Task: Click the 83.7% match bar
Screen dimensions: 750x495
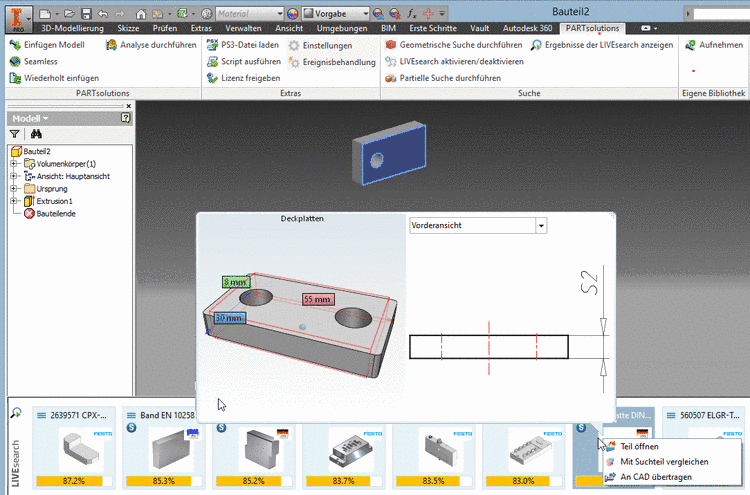Action: [343, 481]
